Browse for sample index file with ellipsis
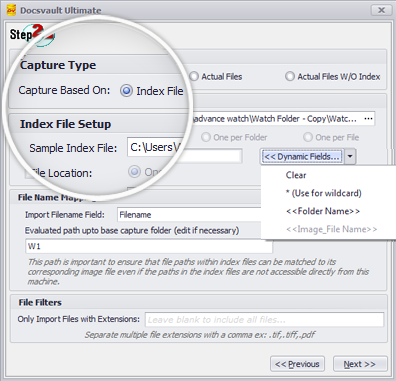Image resolution: width=396 pixels, height=381 pixels. click(x=368, y=119)
